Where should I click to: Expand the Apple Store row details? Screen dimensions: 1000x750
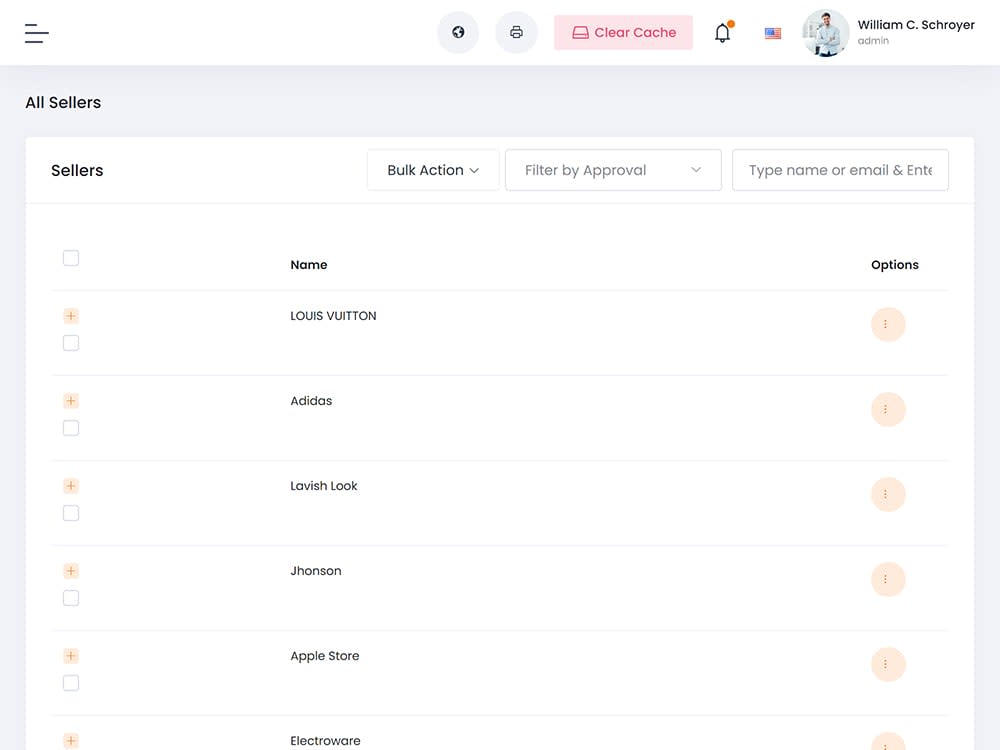[x=71, y=656]
